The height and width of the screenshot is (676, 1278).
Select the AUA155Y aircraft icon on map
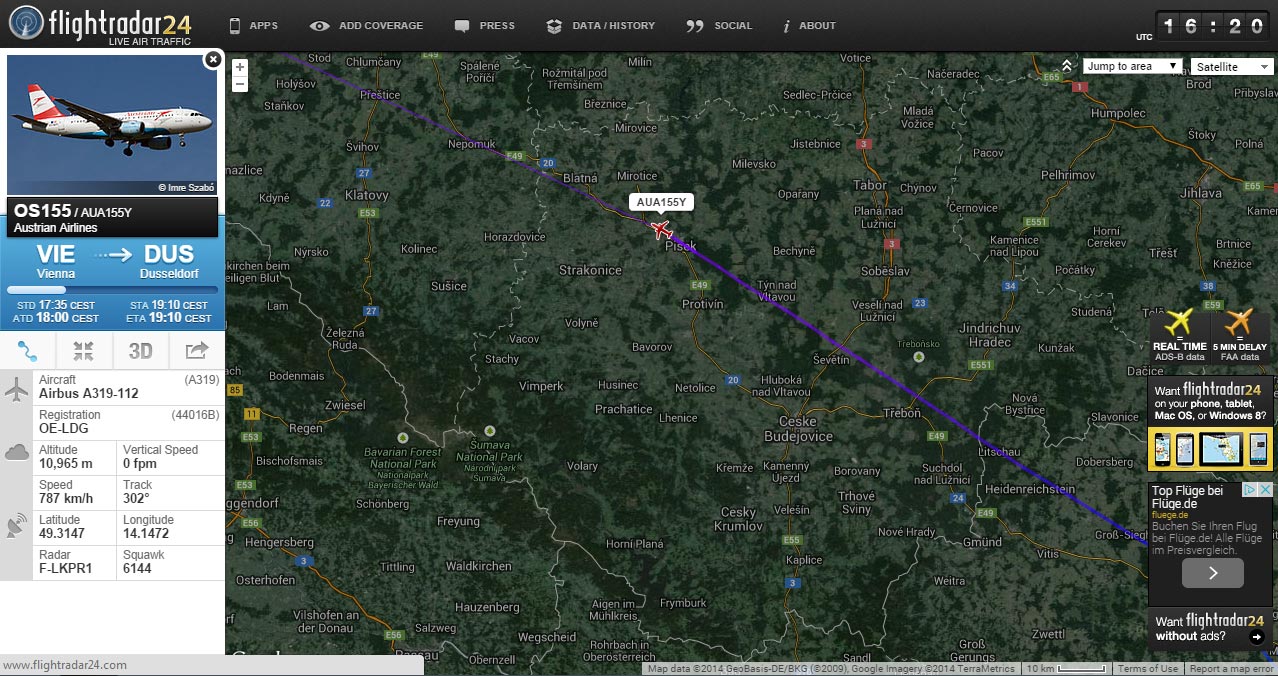coord(660,230)
